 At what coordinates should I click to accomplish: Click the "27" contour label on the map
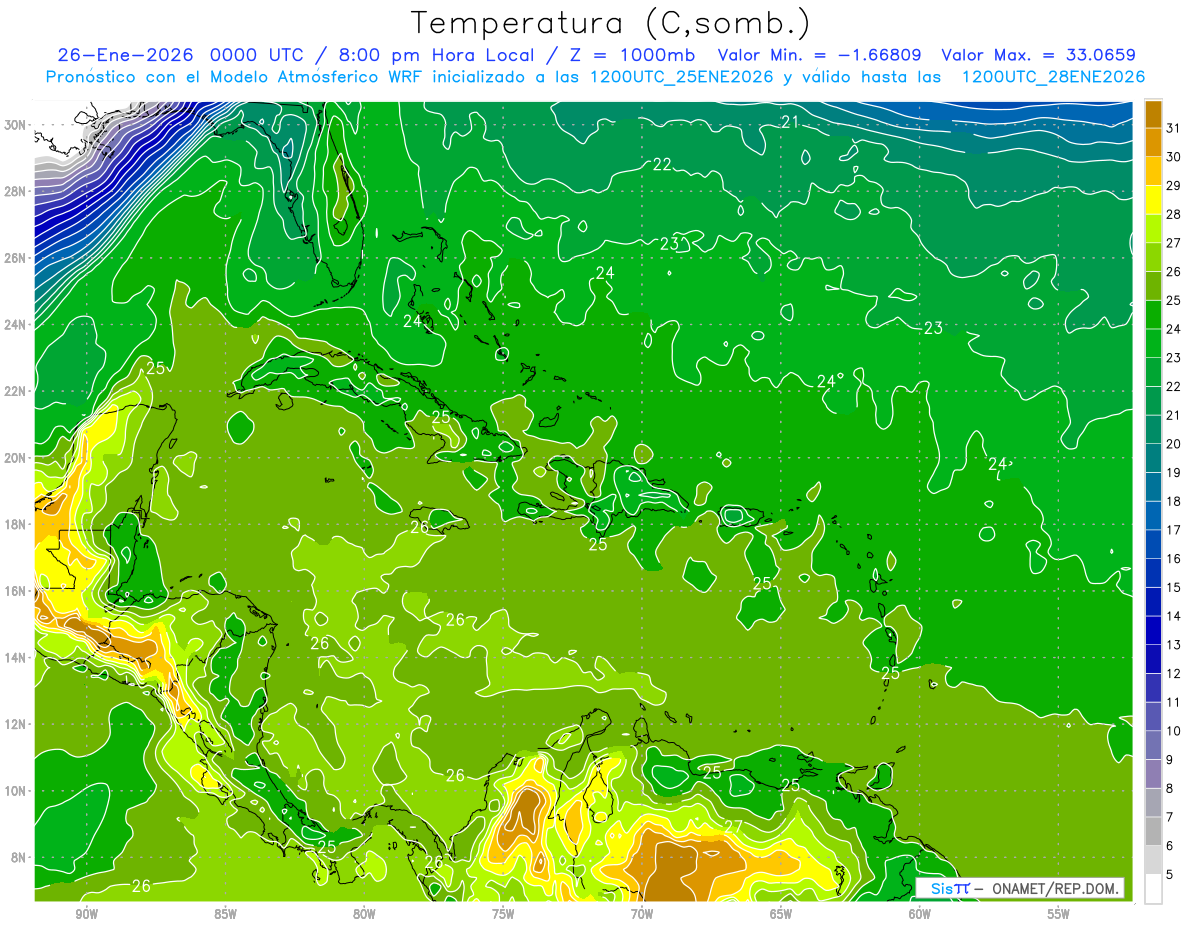[x=733, y=827]
